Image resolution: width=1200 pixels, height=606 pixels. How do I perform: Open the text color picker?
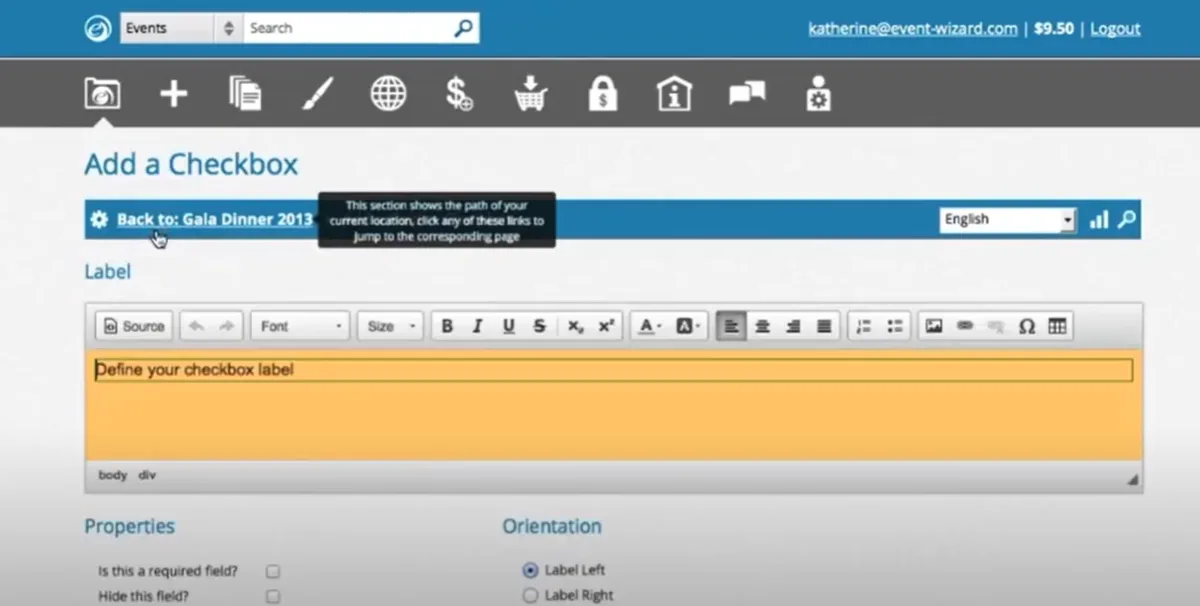pyautogui.click(x=649, y=326)
